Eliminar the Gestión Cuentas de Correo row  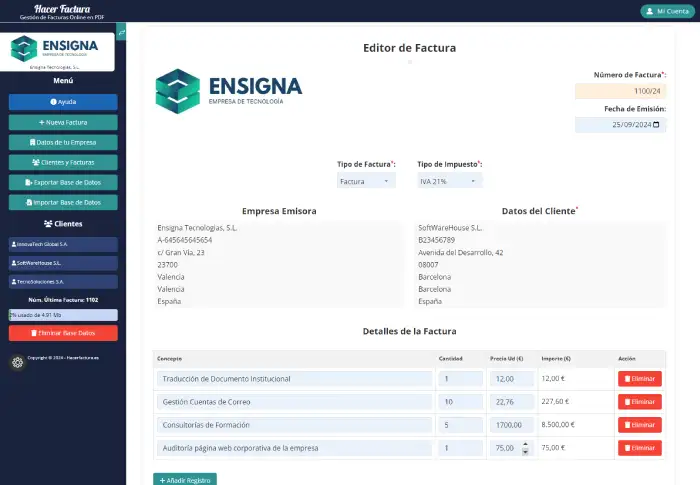[x=640, y=402]
